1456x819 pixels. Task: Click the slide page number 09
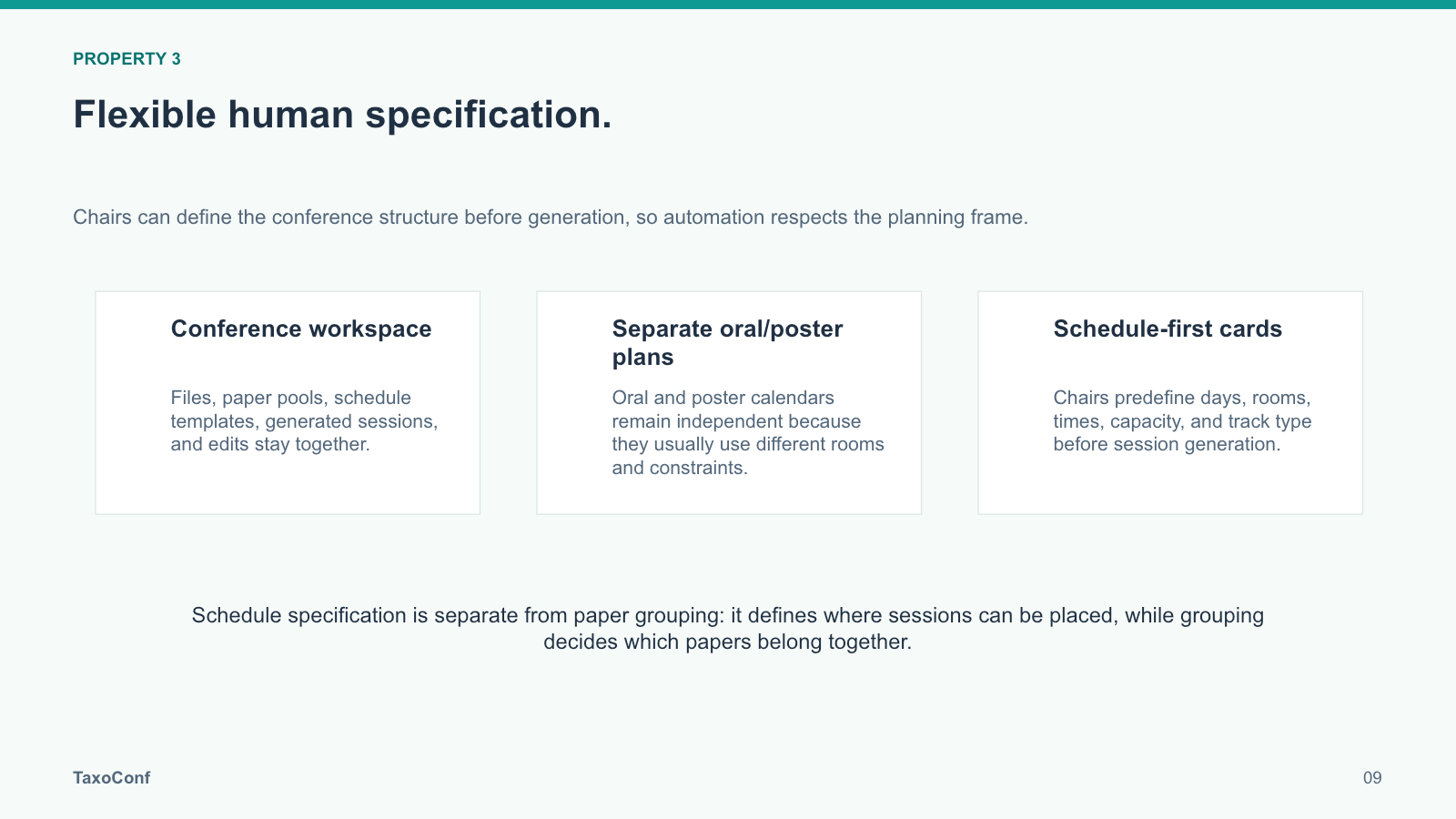1372,778
